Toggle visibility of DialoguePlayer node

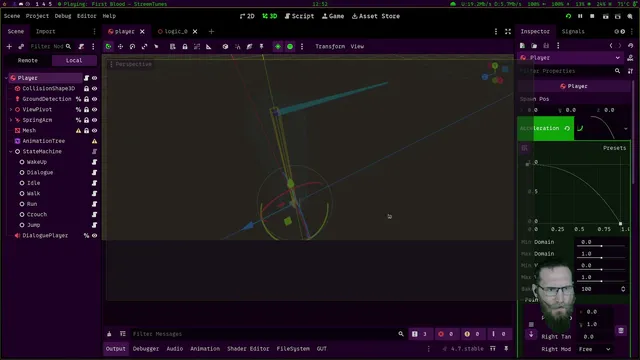coord(94,236)
